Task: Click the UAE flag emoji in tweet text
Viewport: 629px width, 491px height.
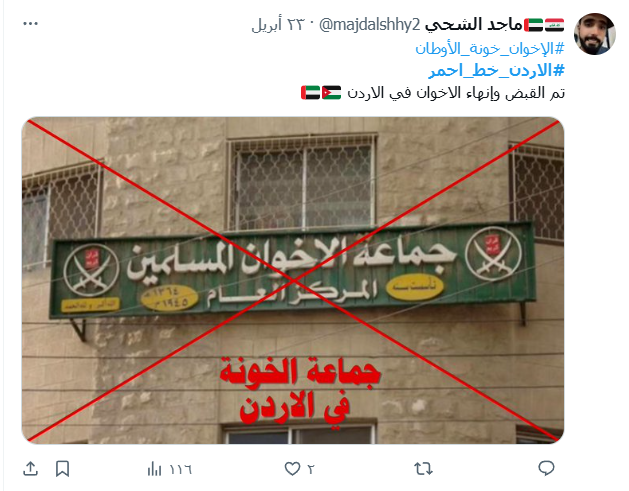Action: tap(310, 93)
